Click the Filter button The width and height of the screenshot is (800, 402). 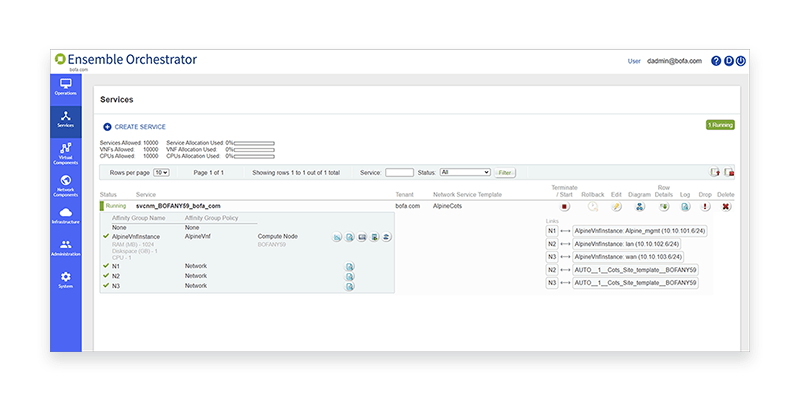(505, 172)
